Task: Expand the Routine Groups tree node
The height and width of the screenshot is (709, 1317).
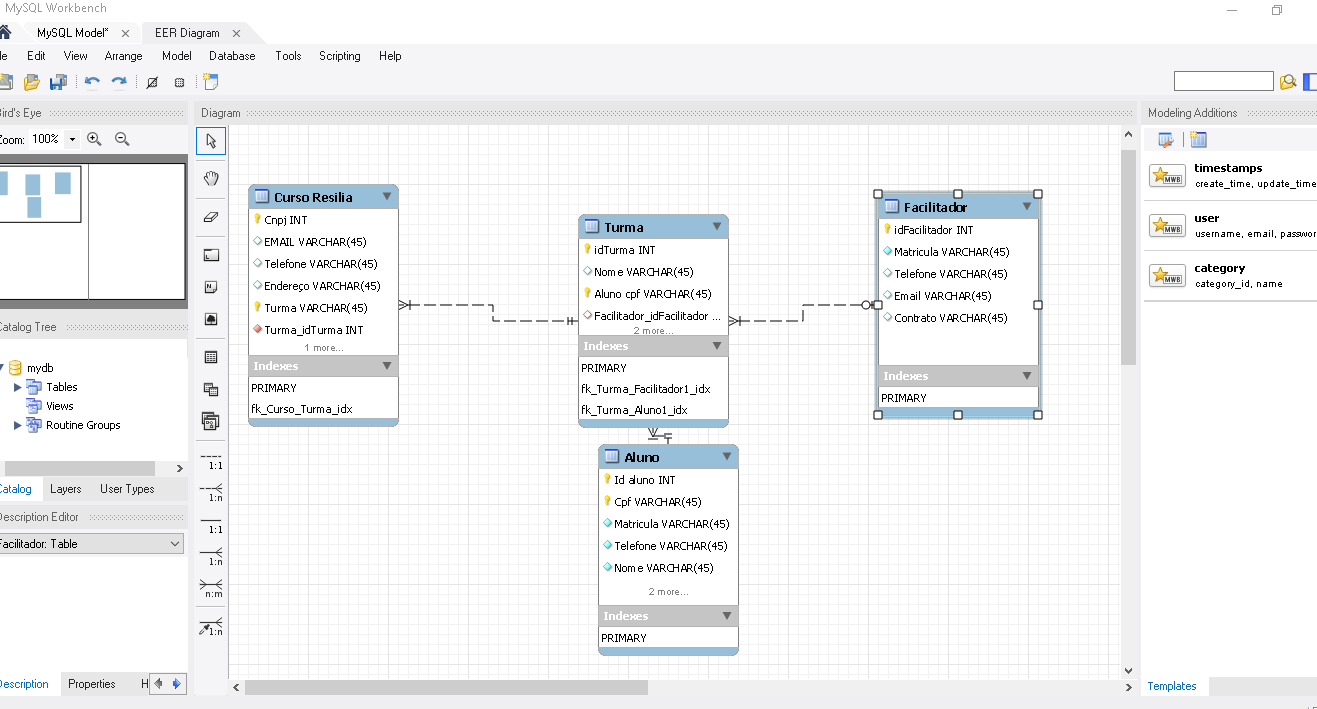Action: coord(17,425)
